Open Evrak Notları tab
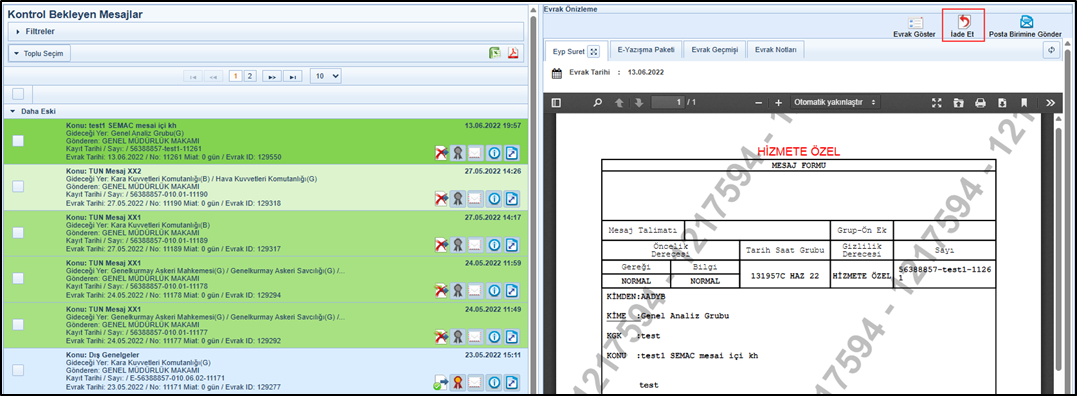Image resolution: width=1077 pixels, height=396 pixels. coord(775,50)
